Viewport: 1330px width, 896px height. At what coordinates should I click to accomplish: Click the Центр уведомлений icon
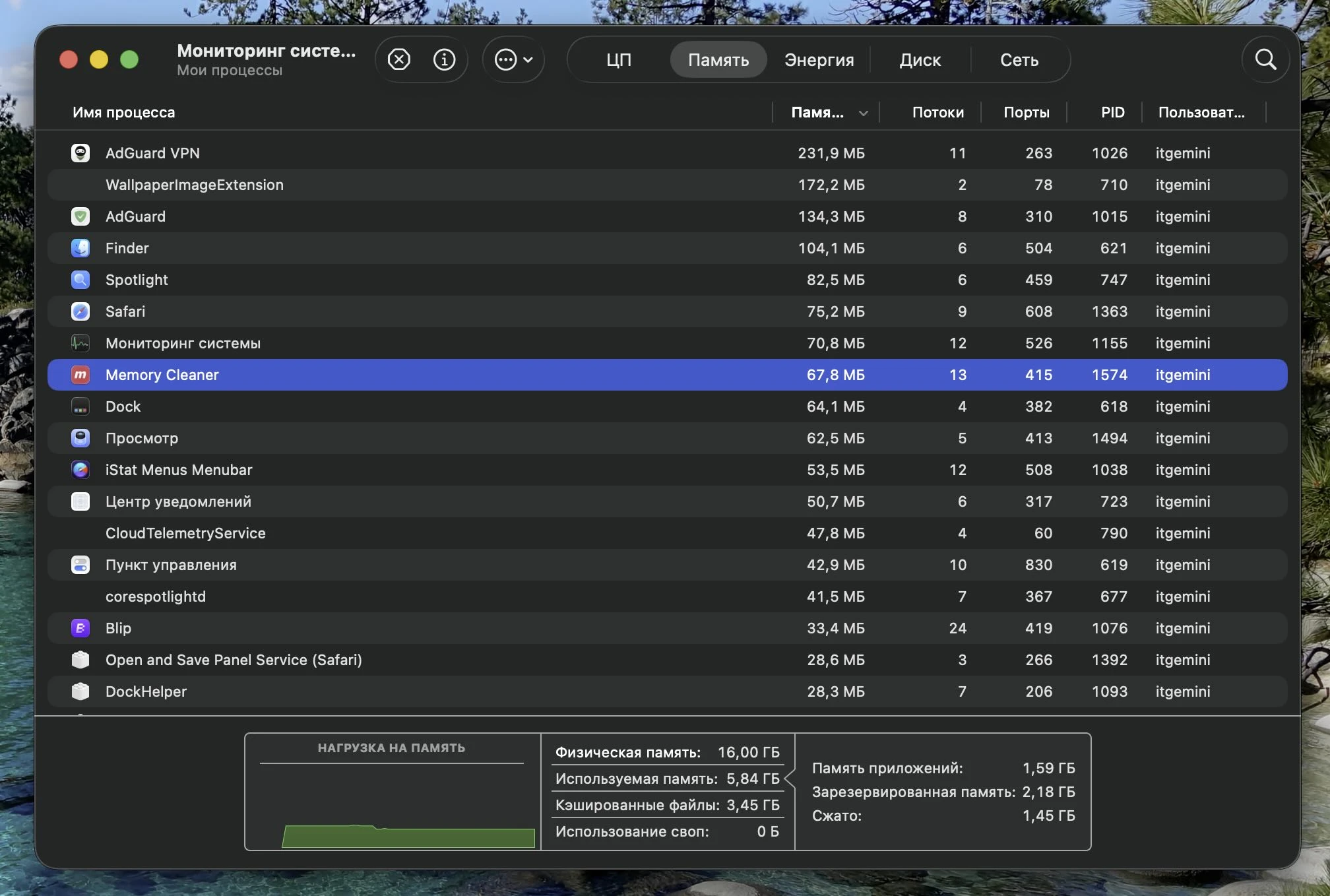pyautogui.click(x=80, y=501)
